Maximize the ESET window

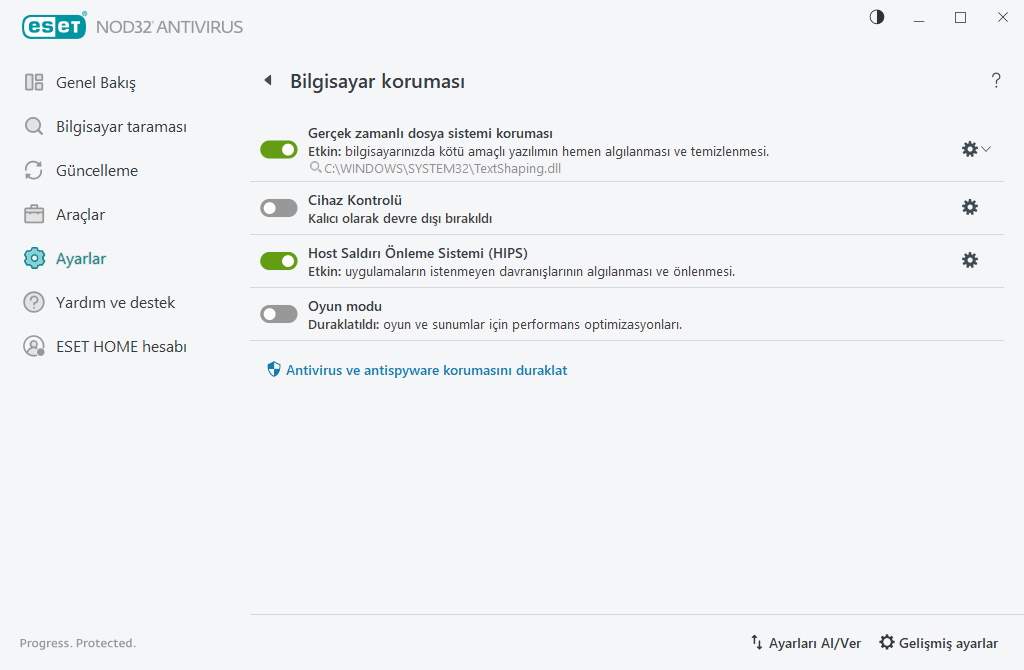click(x=961, y=18)
